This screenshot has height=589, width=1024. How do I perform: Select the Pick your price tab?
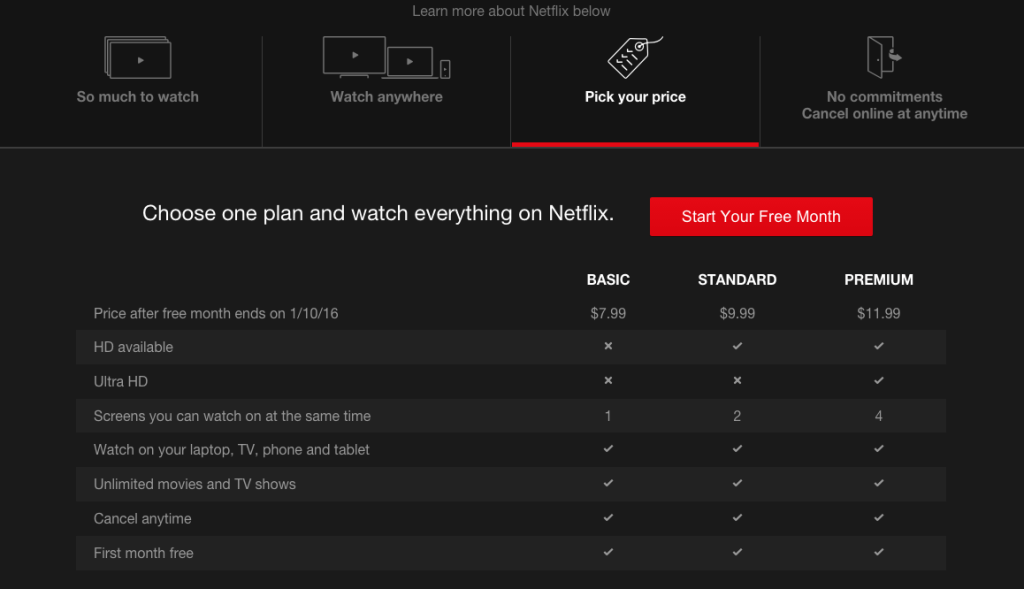tap(635, 97)
